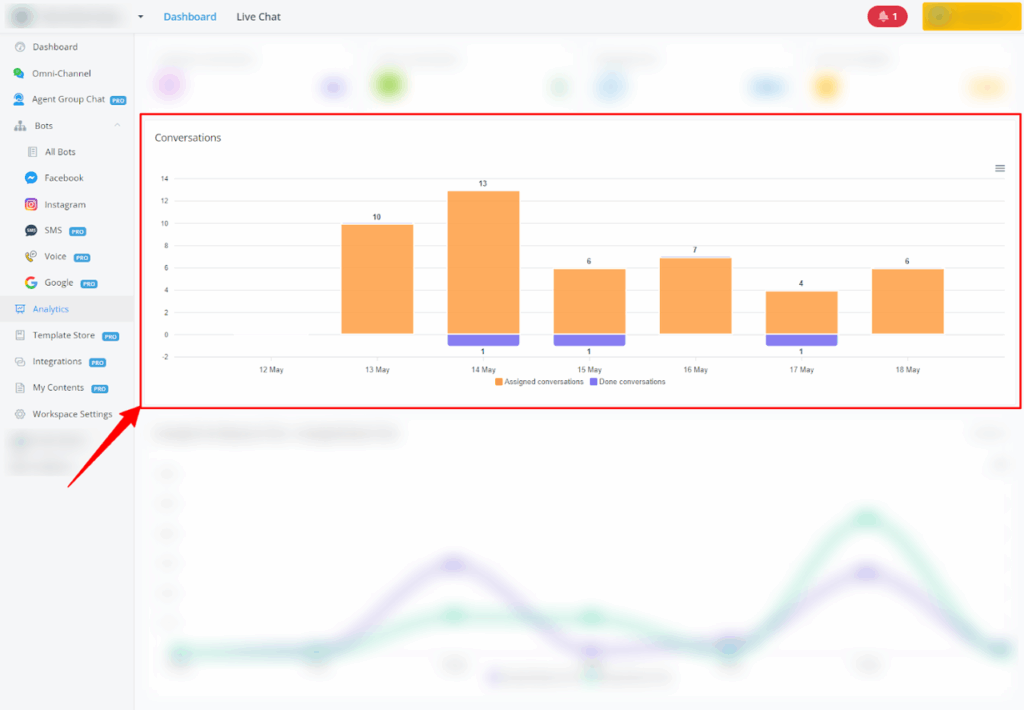1024x710 pixels.
Task: Click the red notification bell badge
Action: pyautogui.click(x=887, y=17)
